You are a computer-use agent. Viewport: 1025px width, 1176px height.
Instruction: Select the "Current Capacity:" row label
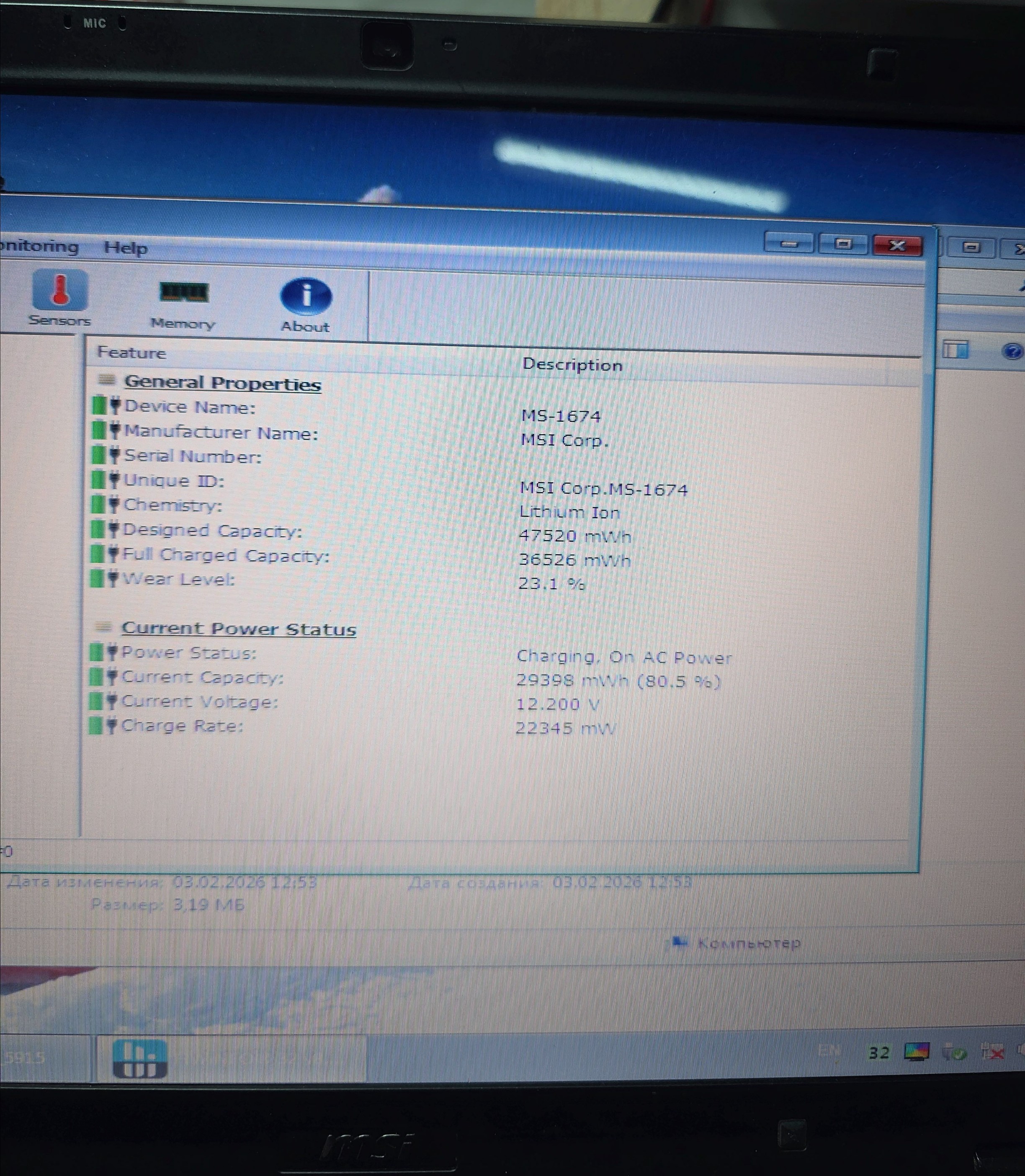pos(203,677)
